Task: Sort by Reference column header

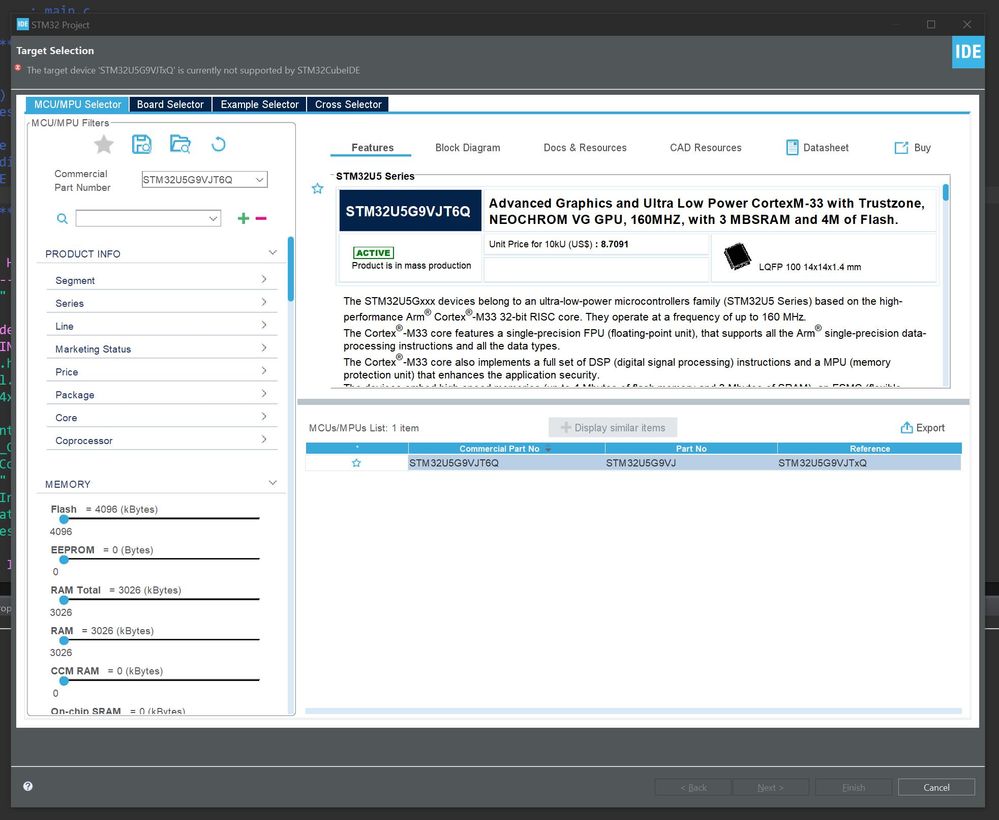Action: (x=869, y=449)
